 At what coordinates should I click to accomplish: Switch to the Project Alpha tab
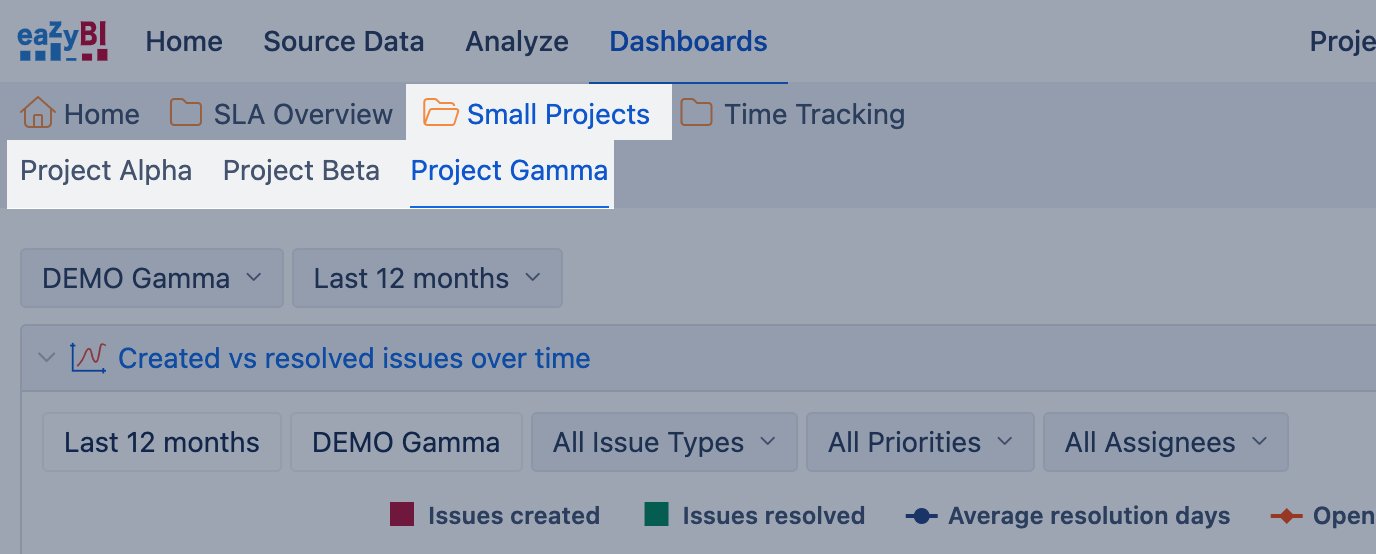[106, 171]
